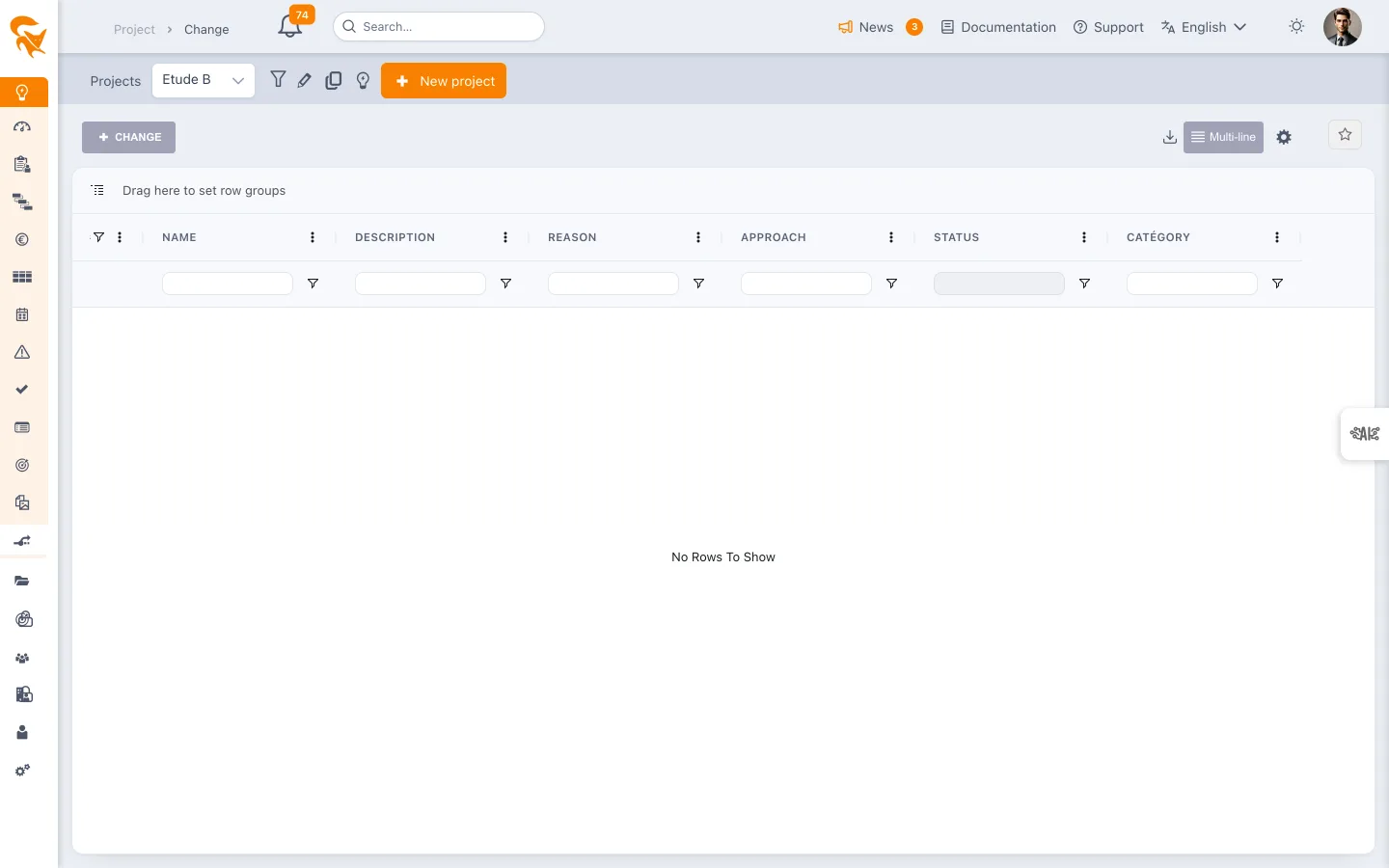This screenshot has height=868, width=1389.
Task: Go to Project breadcrumb
Action: (x=134, y=30)
